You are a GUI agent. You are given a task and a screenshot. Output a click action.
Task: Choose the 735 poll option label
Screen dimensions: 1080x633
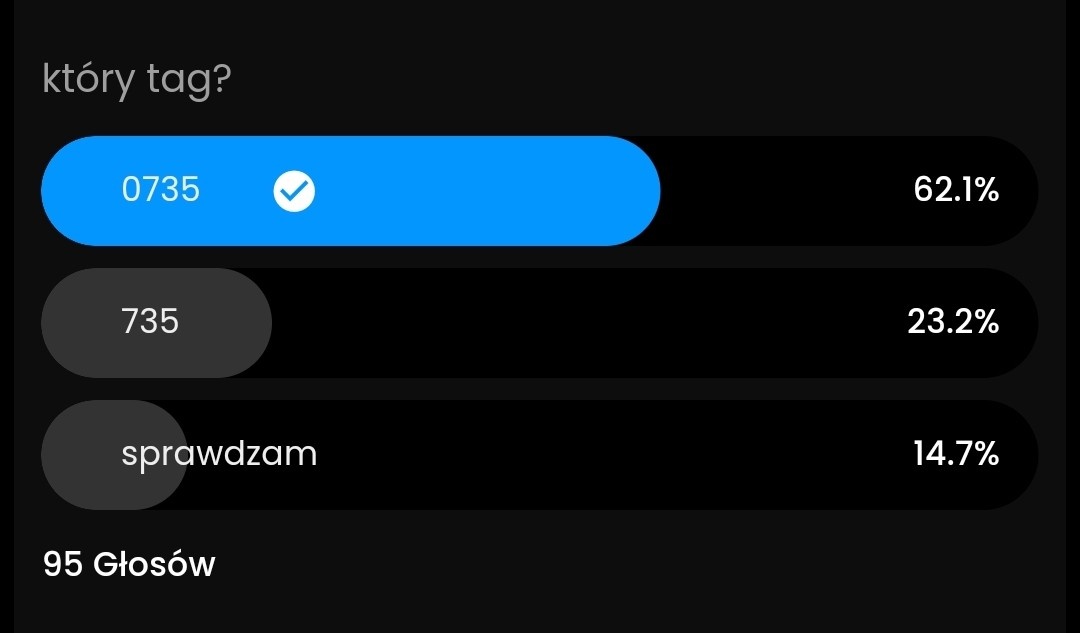coord(150,322)
